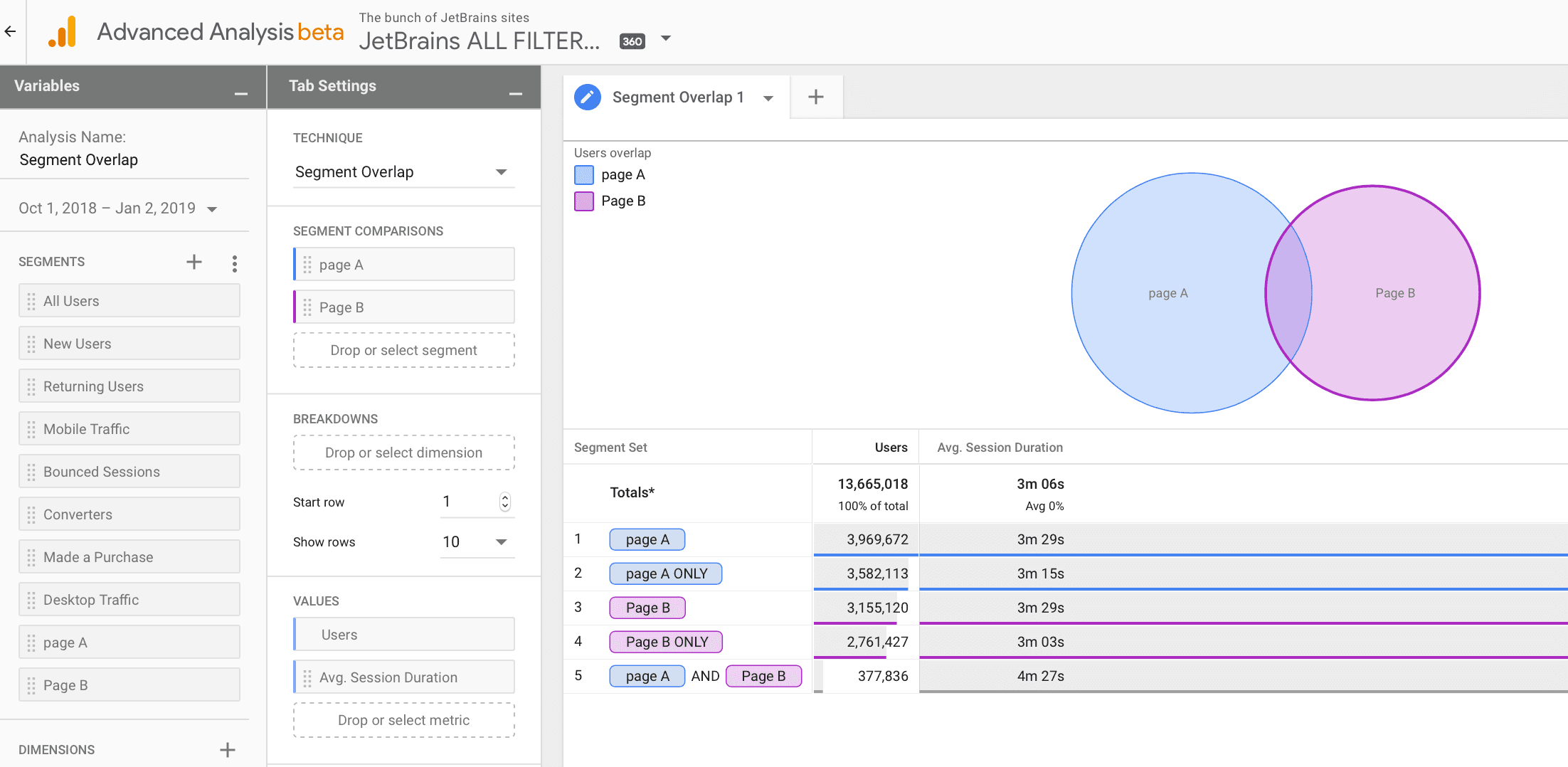Go back using the arrow icon
Screen dimensions: 1568x767
click(10, 31)
